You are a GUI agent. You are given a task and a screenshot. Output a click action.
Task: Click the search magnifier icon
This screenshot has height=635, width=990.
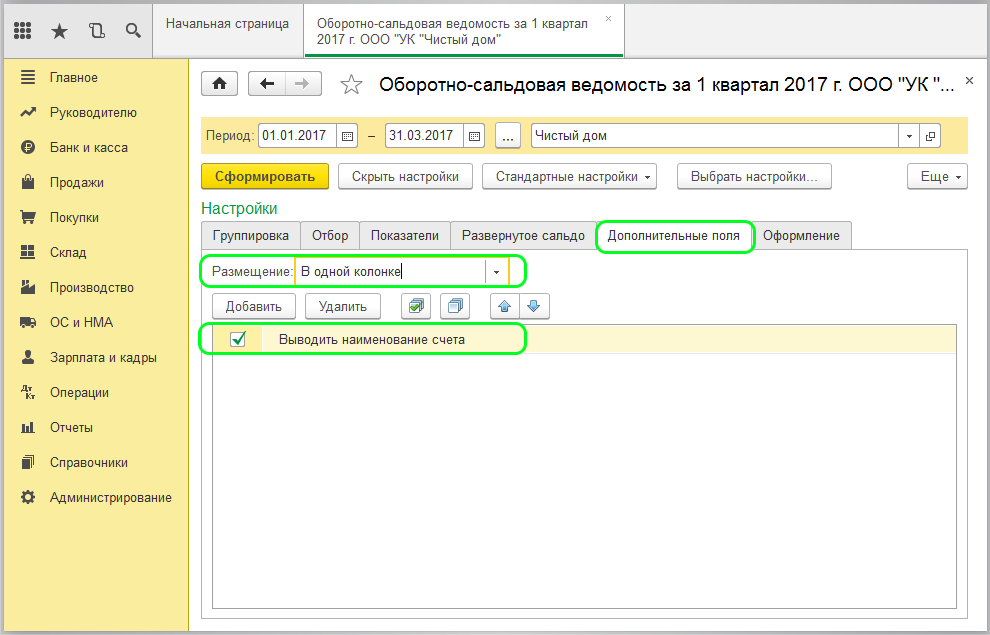click(133, 31)
